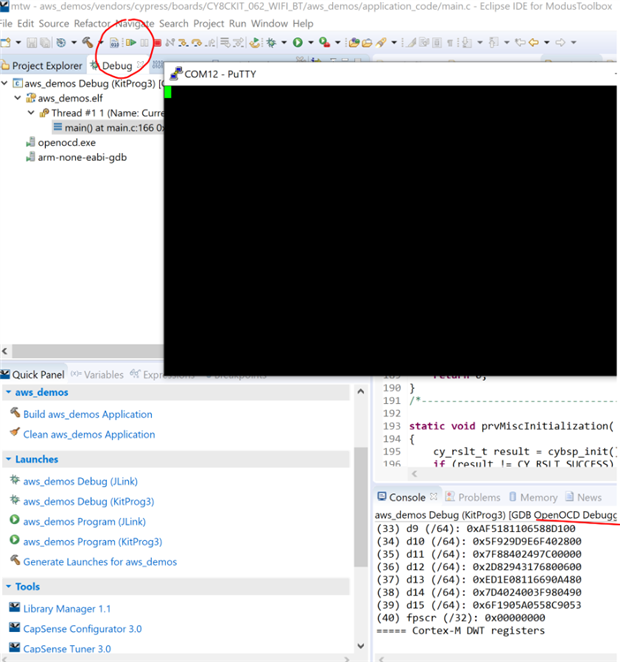620x662 pixels.
Task: Click the build hammer toolbar icon
Action: click(88, 43)
